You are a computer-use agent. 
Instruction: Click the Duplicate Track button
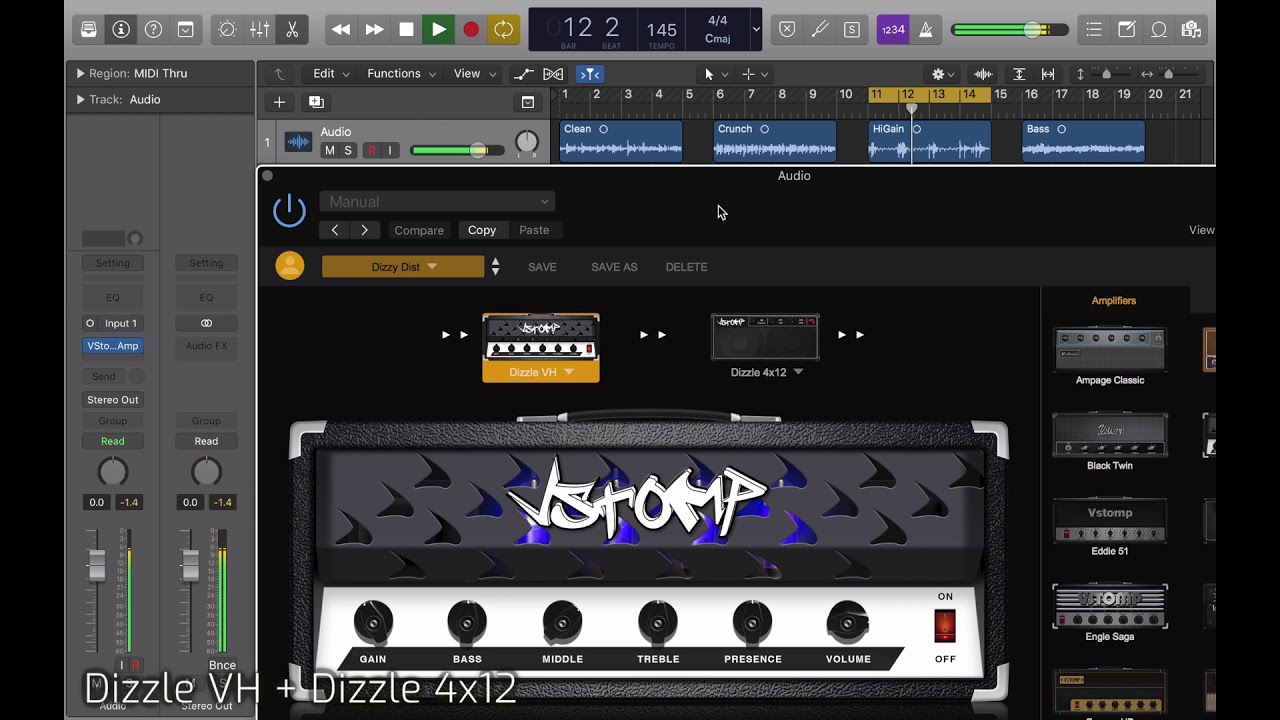316,102
